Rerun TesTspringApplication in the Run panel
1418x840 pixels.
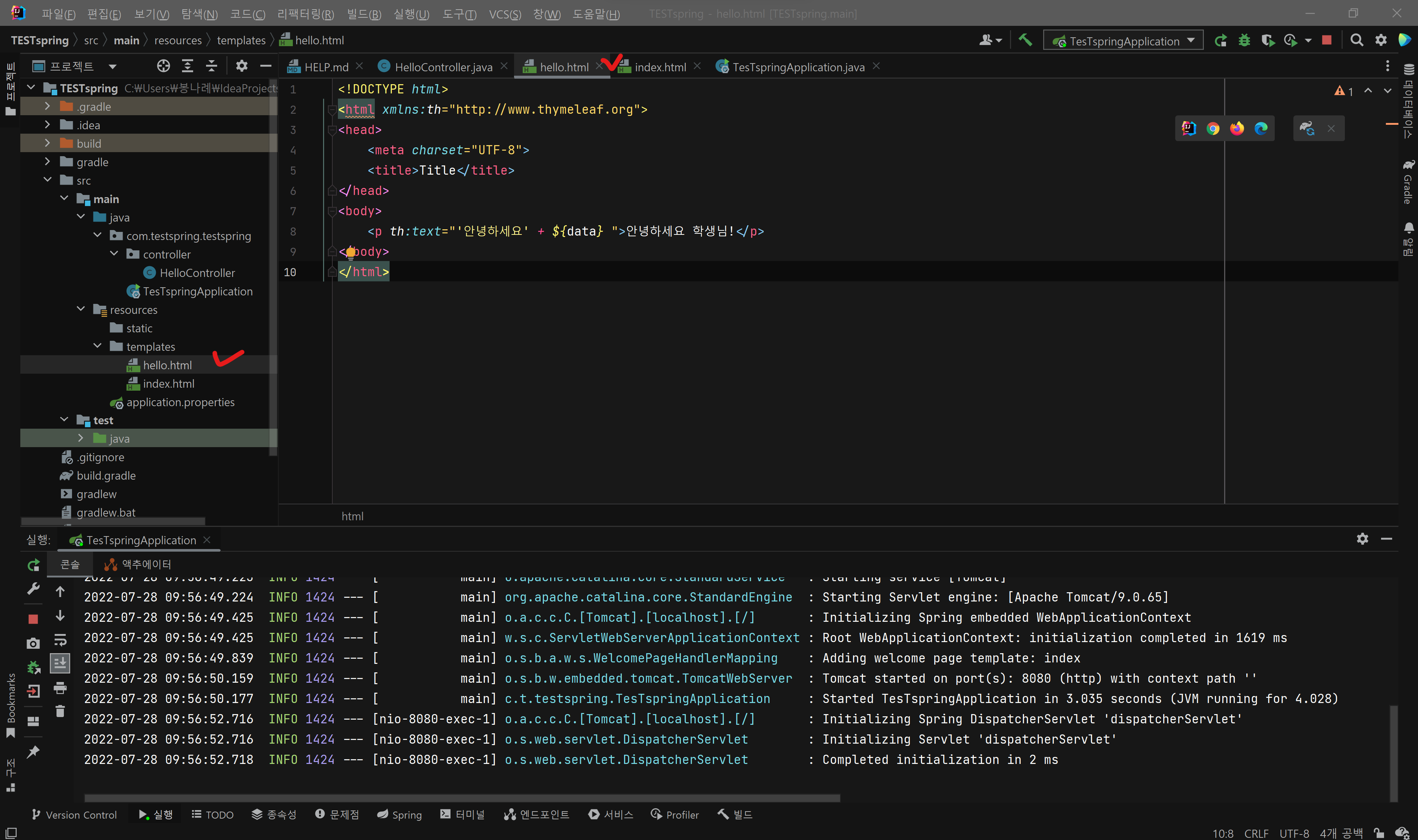pyautogui.click(x=33, y=565)
